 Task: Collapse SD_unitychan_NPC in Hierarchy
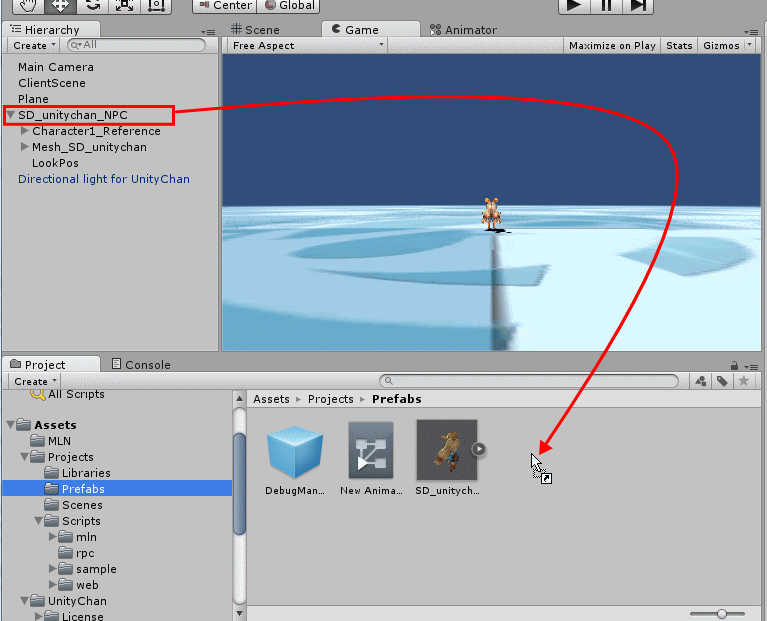[10, 115]
